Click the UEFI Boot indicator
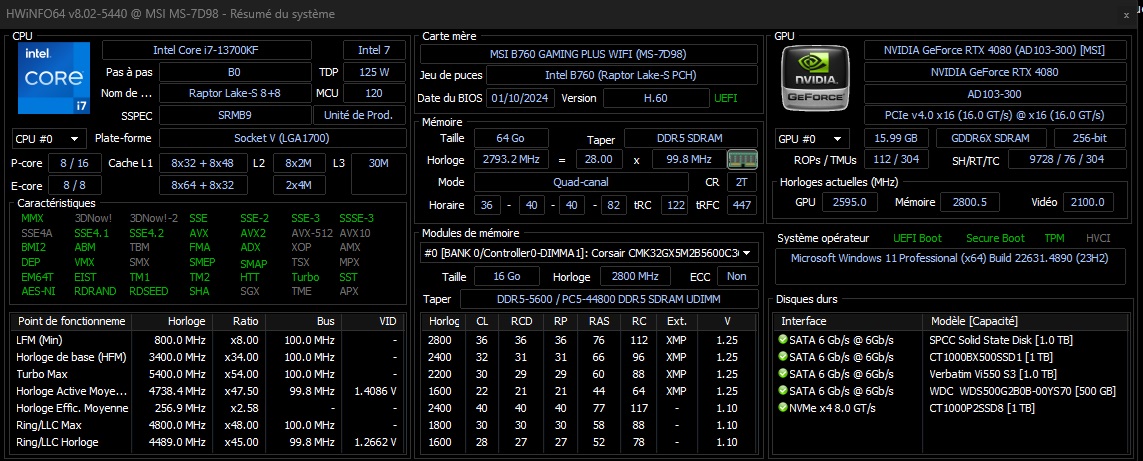The width and height of the screenshot is (1143, 461). [x=917, y=239]
